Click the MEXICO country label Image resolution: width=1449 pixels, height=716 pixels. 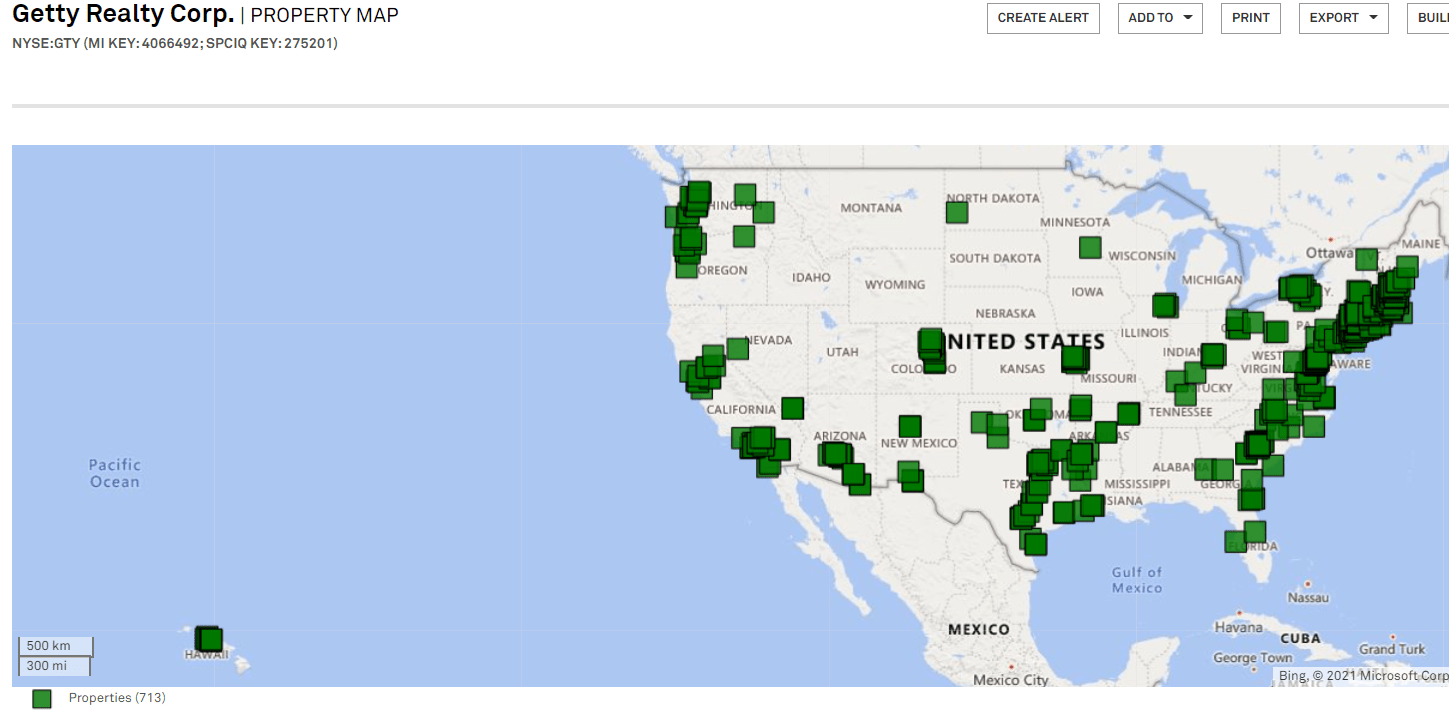pos(979,629)
